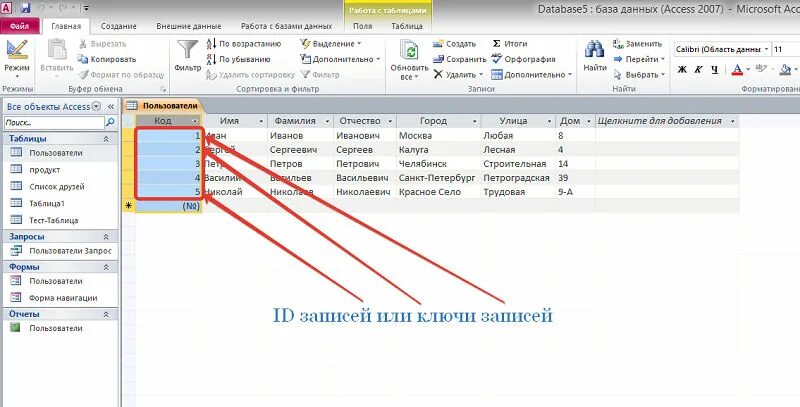Create a new record with Создать
This screenshot has height=407, width=800.
(x=454, y=44)
